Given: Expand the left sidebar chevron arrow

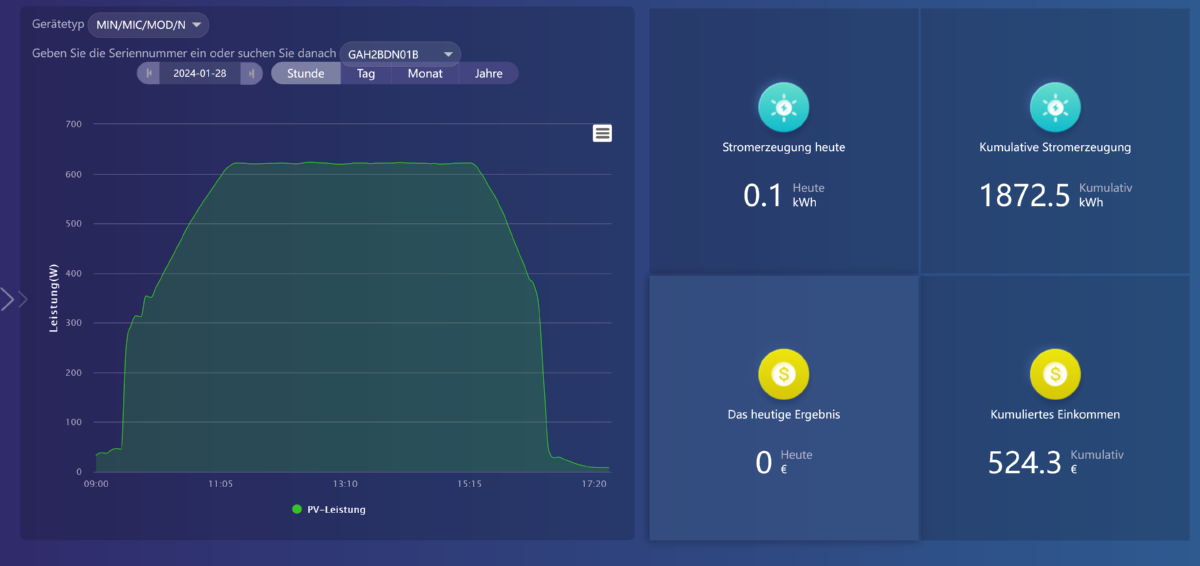Looking at the screenshot, I should 13,299.
